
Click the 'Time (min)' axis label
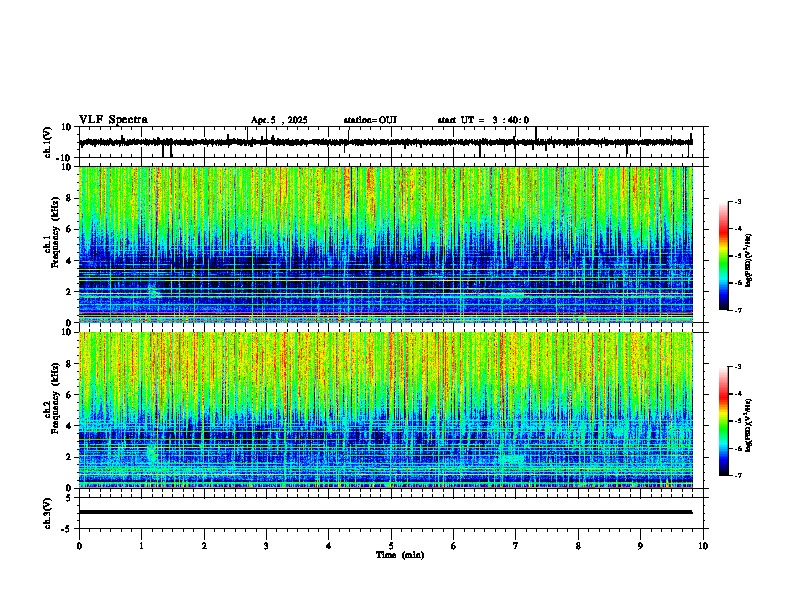(x=400, y=555)
